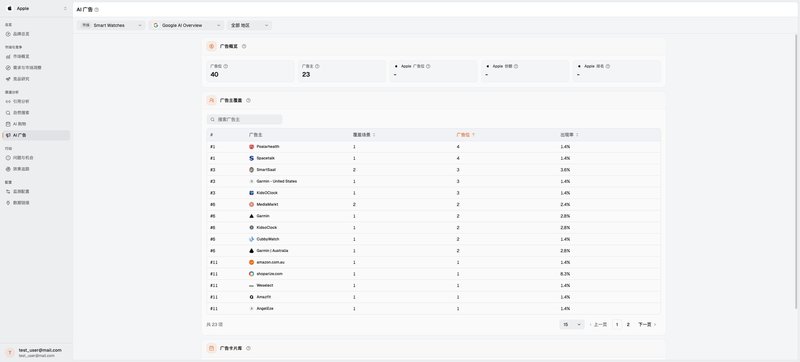Go to page 2 of the table
Image resolution: width=800 pixels, height=362 pixels.
click(628, 324)
